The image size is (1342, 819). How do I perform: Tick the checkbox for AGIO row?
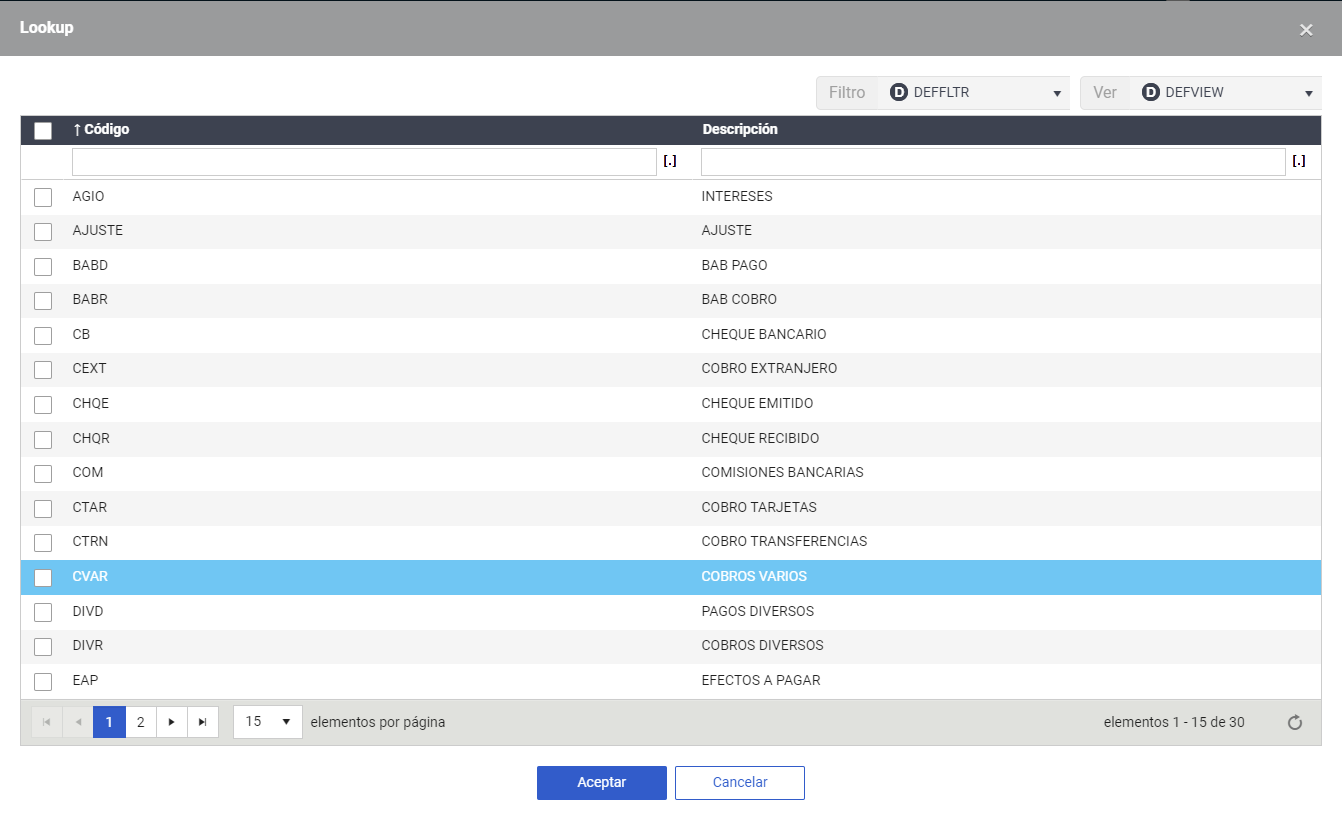click(43, 198)
